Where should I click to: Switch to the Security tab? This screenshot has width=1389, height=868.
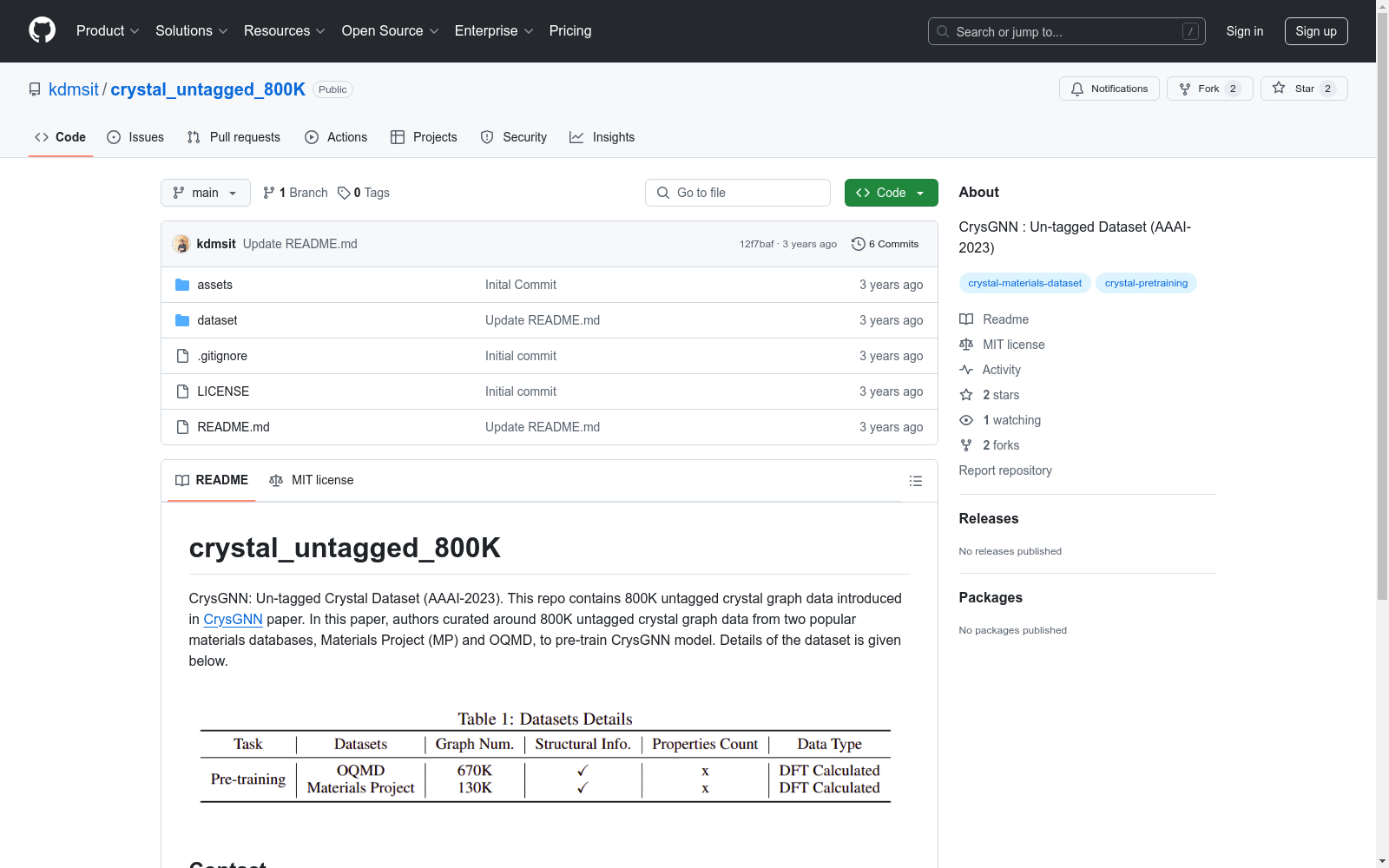[x=514, y=137]
